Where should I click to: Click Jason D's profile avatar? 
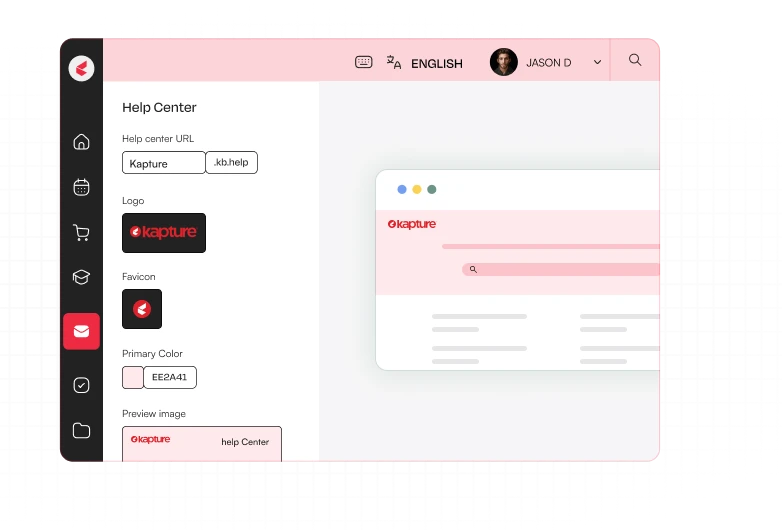[x=504, y=62]
